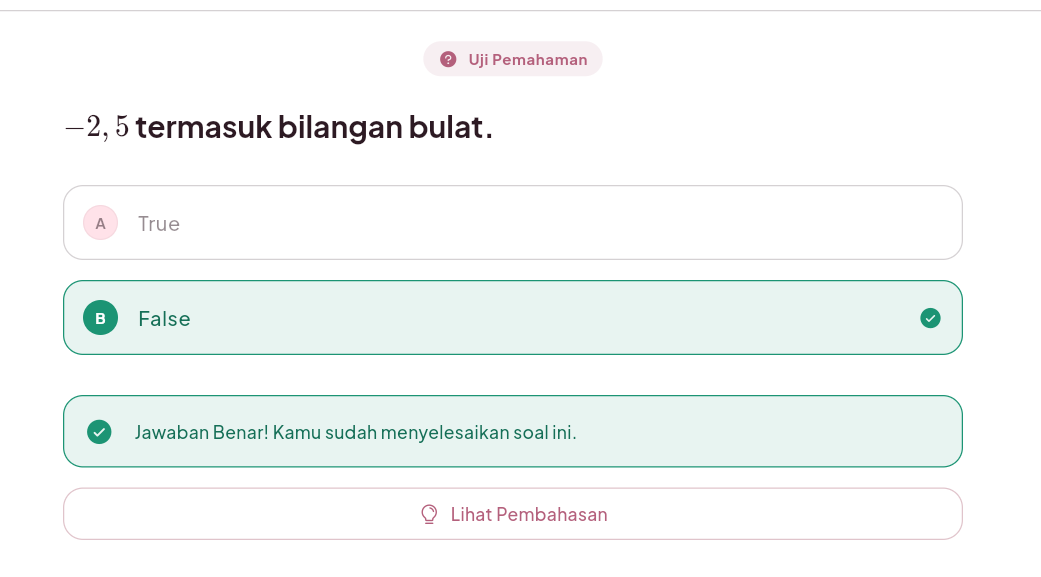Click the Jawaban Benar confirmation banner
Screen dimensions: 1041x577
[x=513, y=431]
